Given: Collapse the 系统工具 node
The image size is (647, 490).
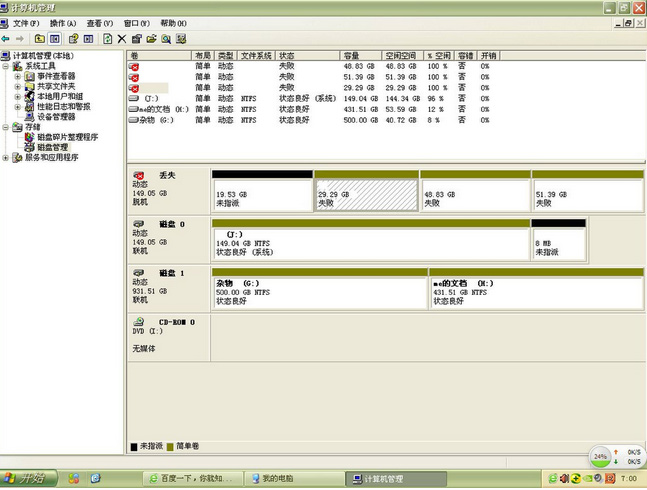Looking at the screenshot, I should (7, 66).
